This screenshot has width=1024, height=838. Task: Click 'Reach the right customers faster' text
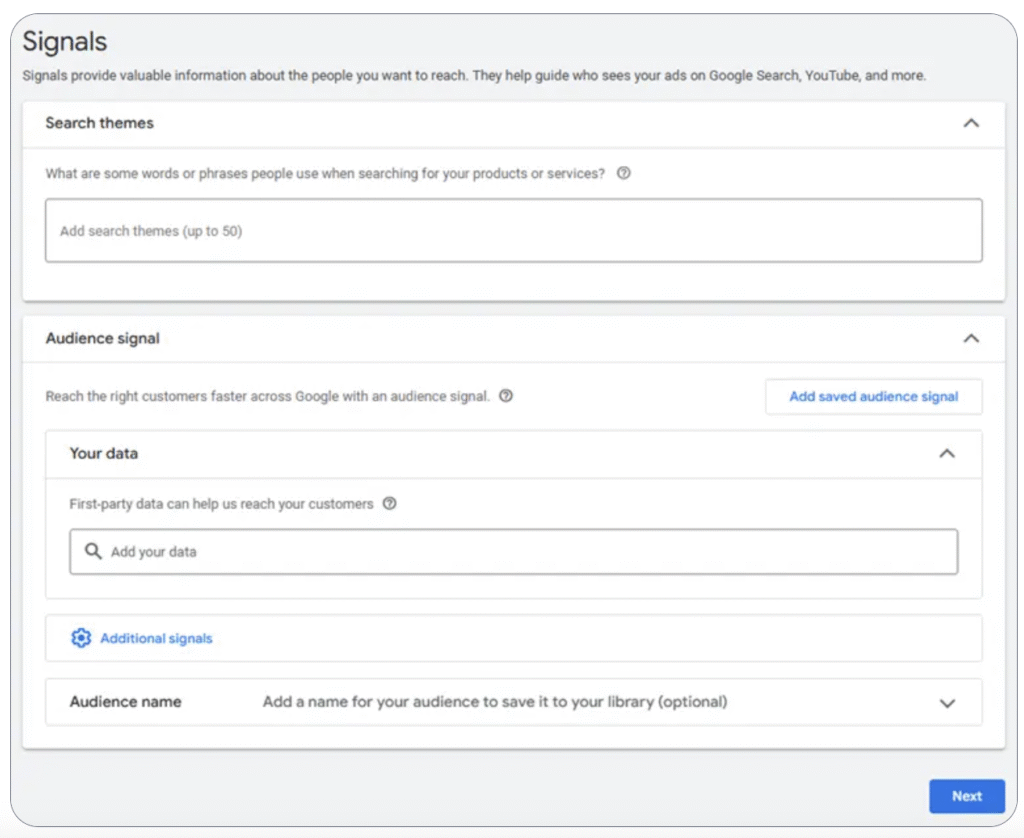coord(267,396)
